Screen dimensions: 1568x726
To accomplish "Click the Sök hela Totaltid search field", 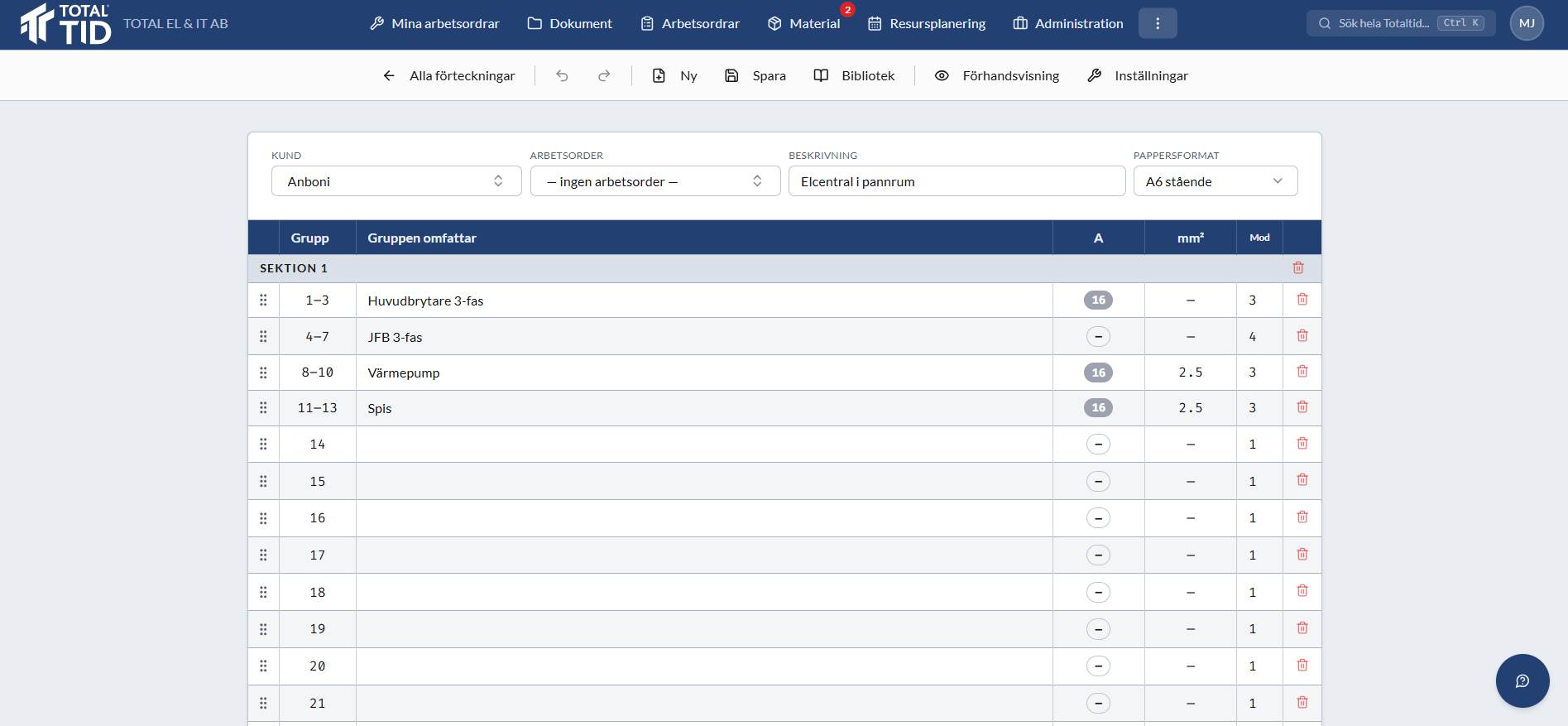I will point(1401,23).
